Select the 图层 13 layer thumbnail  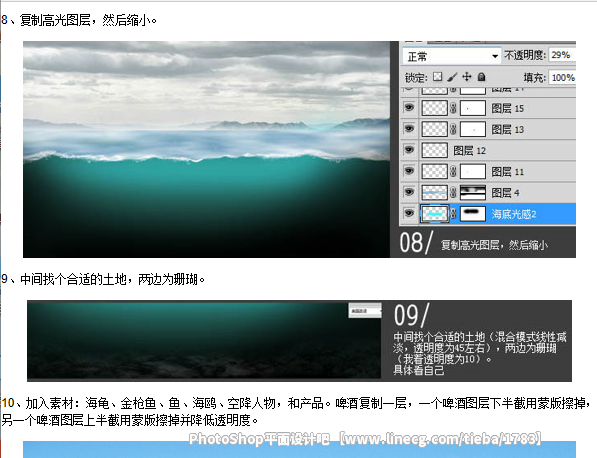(x=434, y=129)
